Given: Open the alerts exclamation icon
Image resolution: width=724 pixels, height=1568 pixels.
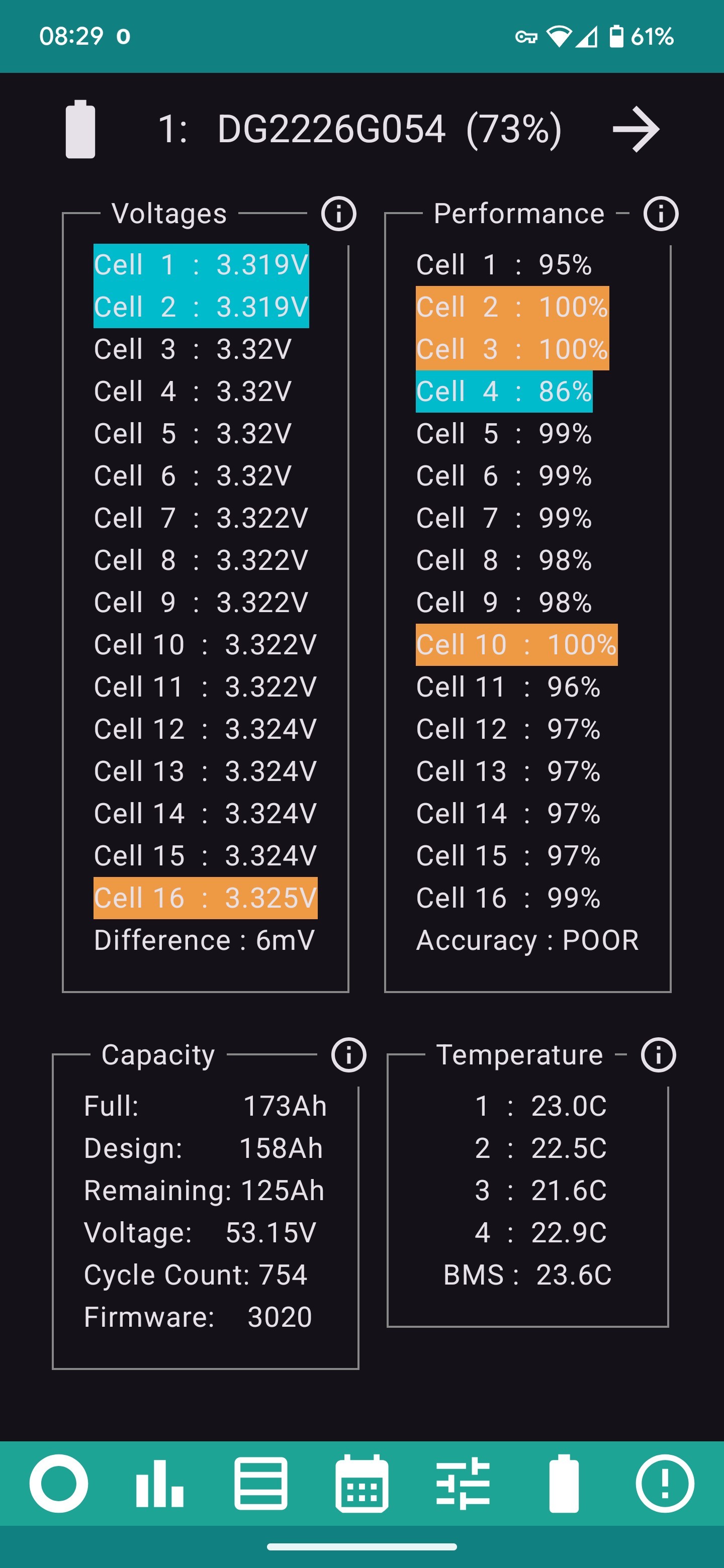Looking at the screenshot, I should pyautogui.click(x=665, y=1484).
